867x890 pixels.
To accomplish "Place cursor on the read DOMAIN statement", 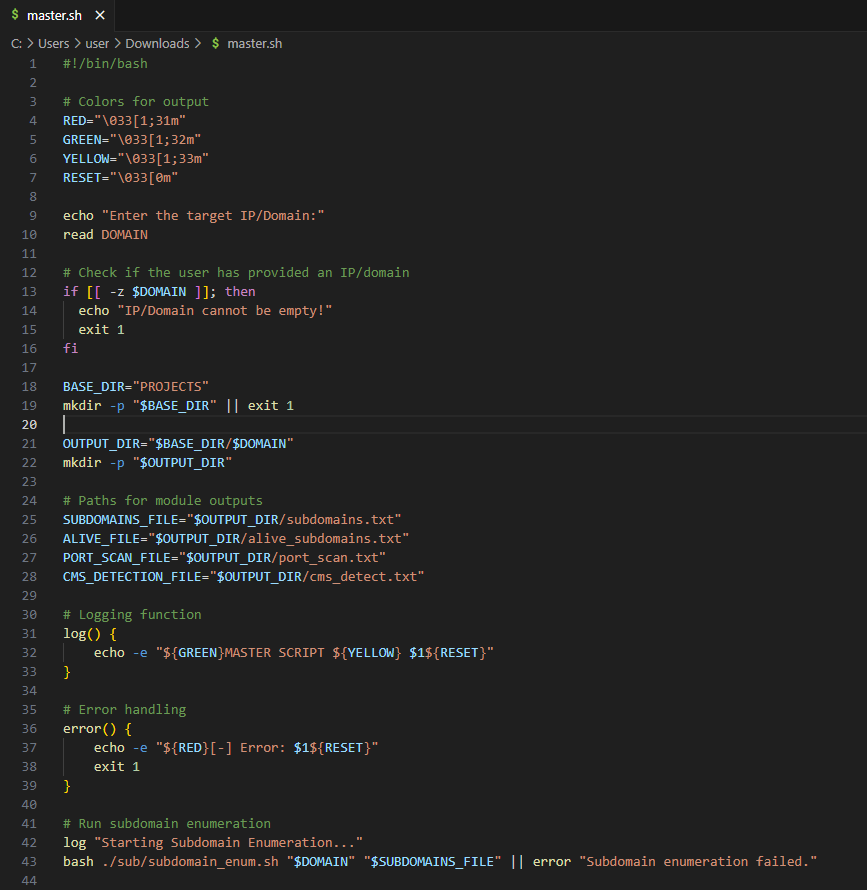I will click(105, 234).
